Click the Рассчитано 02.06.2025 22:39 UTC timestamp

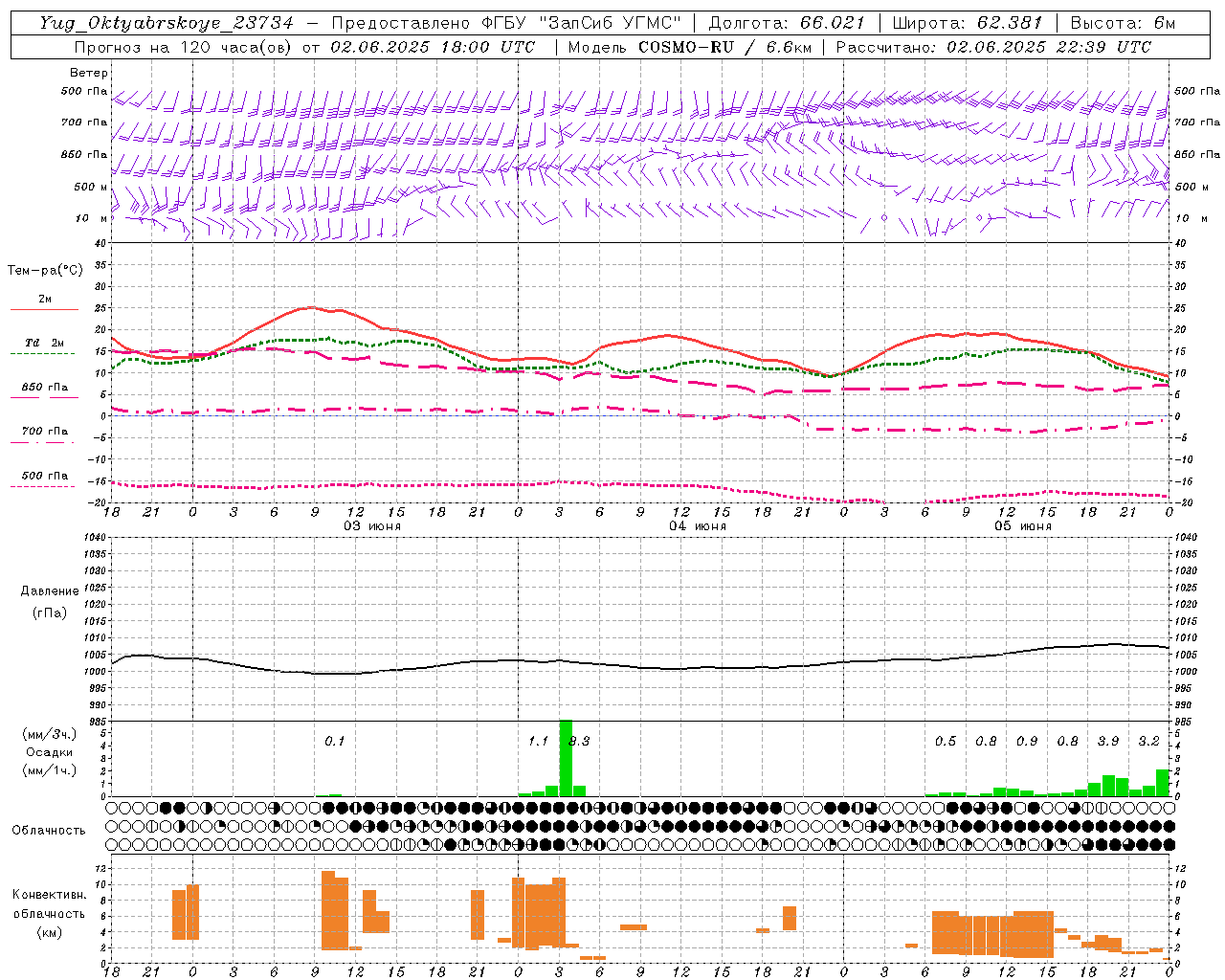pos(993,47)
